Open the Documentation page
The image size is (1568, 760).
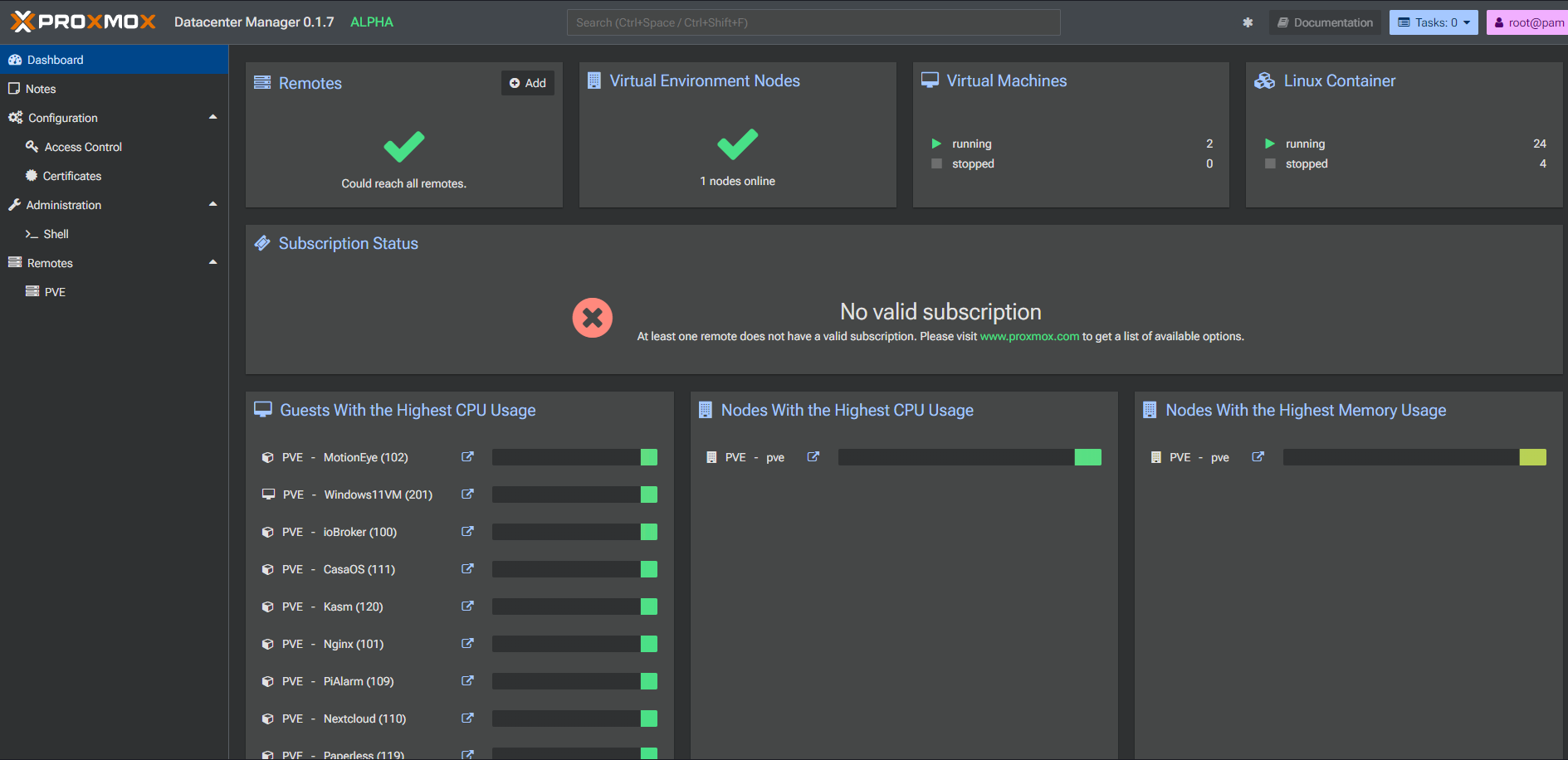(1325, 22)
